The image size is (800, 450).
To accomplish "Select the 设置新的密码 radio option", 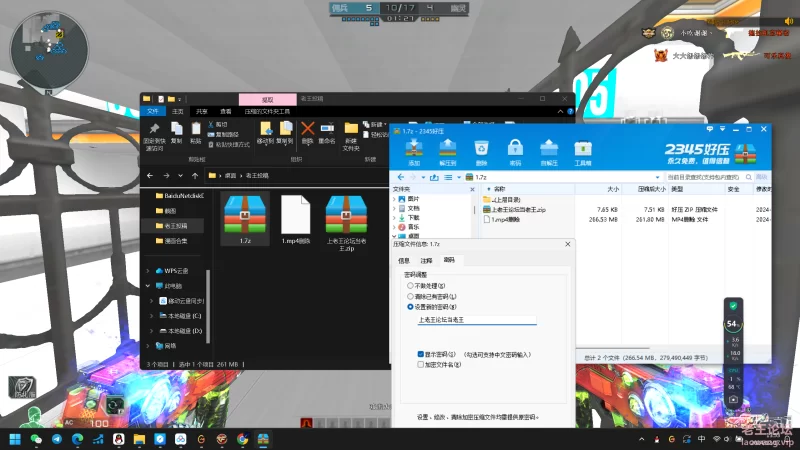I will pyautogui.click(x=410, y=307).
